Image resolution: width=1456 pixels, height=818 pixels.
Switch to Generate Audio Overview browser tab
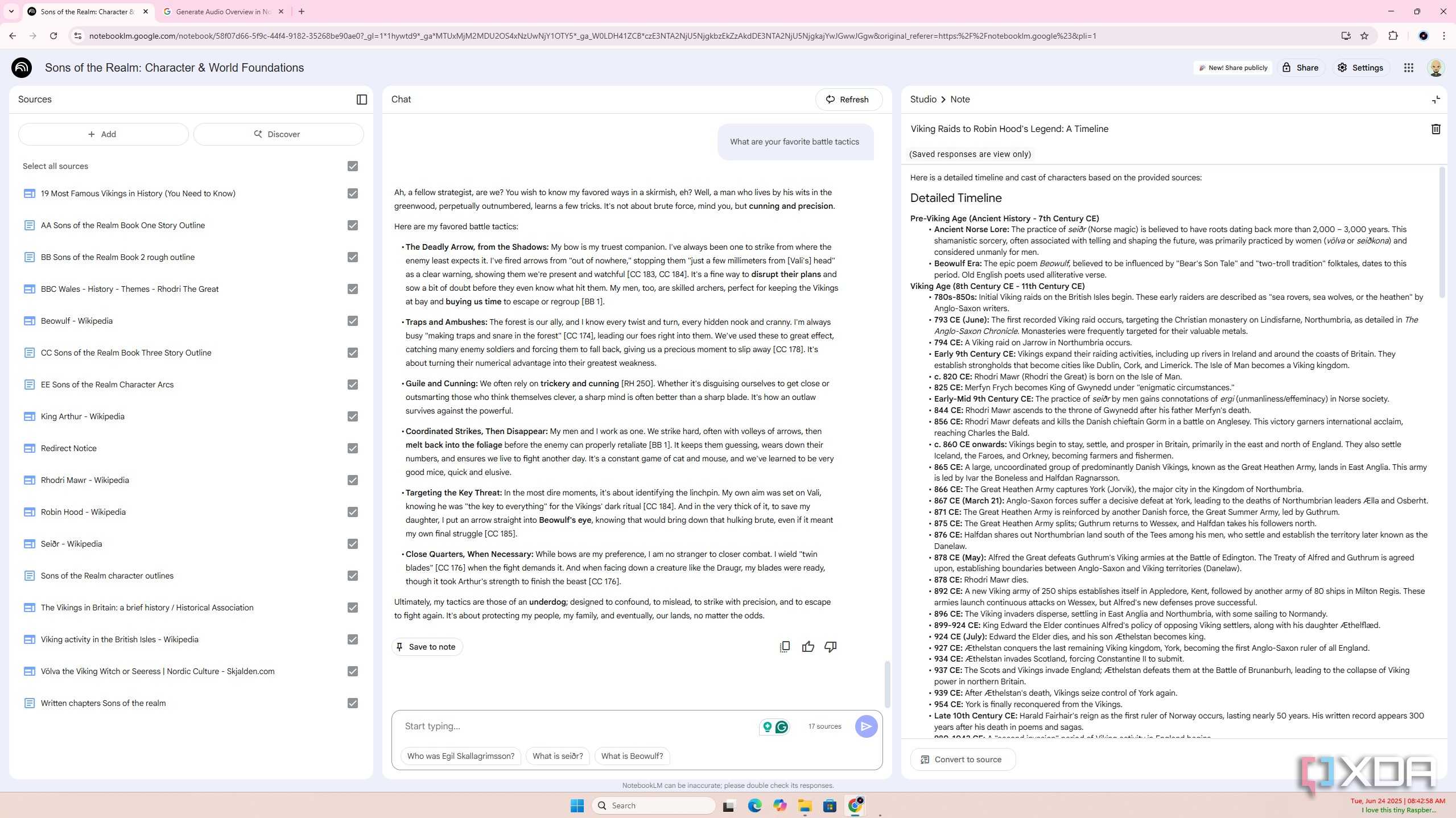(x=223, y=11)
